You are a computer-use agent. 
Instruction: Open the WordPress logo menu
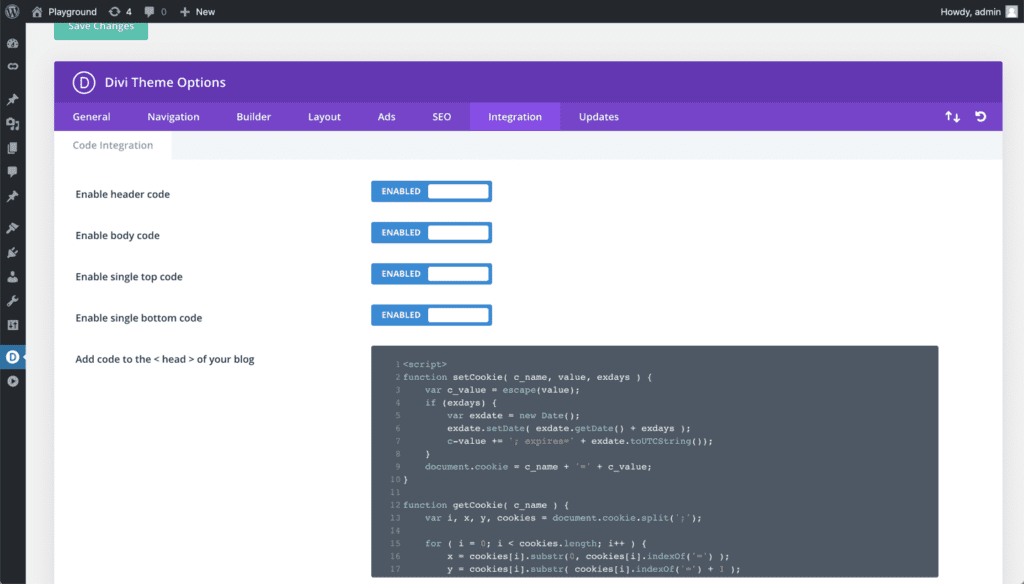[x=12, y=11]
